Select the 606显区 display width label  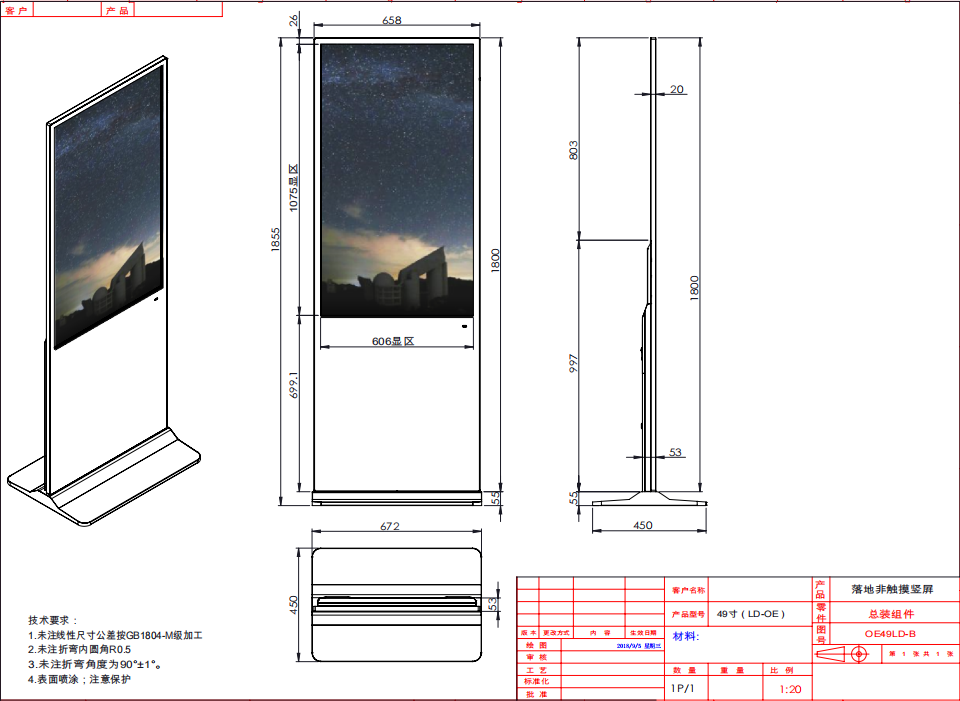[x=393, y=341]
